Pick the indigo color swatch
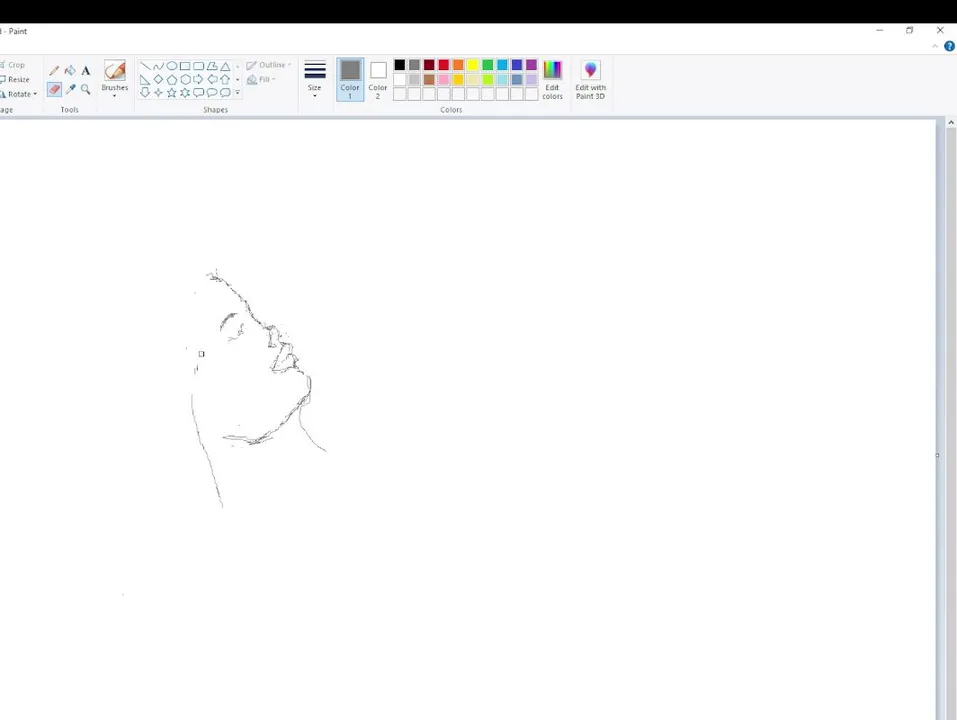 click(x=517, y=65)
